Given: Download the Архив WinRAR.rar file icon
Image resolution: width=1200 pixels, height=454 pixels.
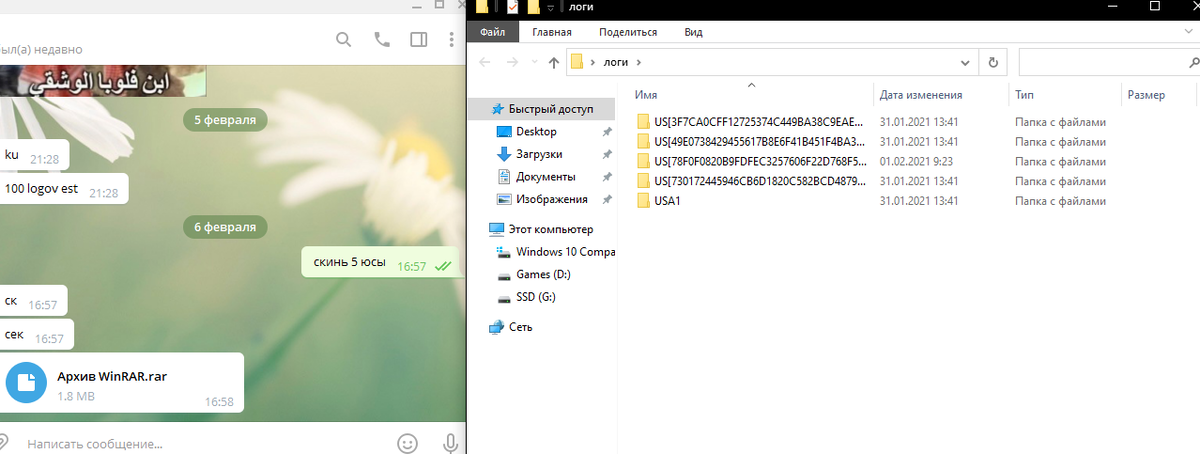Looking at the screenshot, I should [x=26, y=382].
